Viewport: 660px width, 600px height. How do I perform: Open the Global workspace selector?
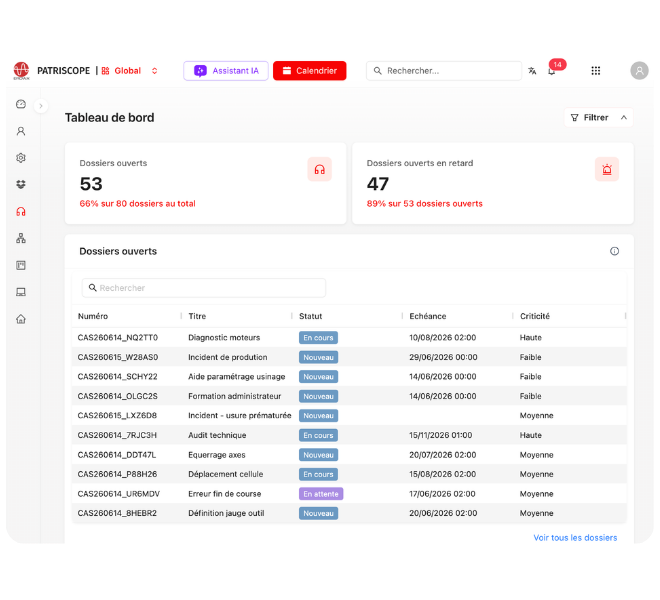[x=130, y=71]
